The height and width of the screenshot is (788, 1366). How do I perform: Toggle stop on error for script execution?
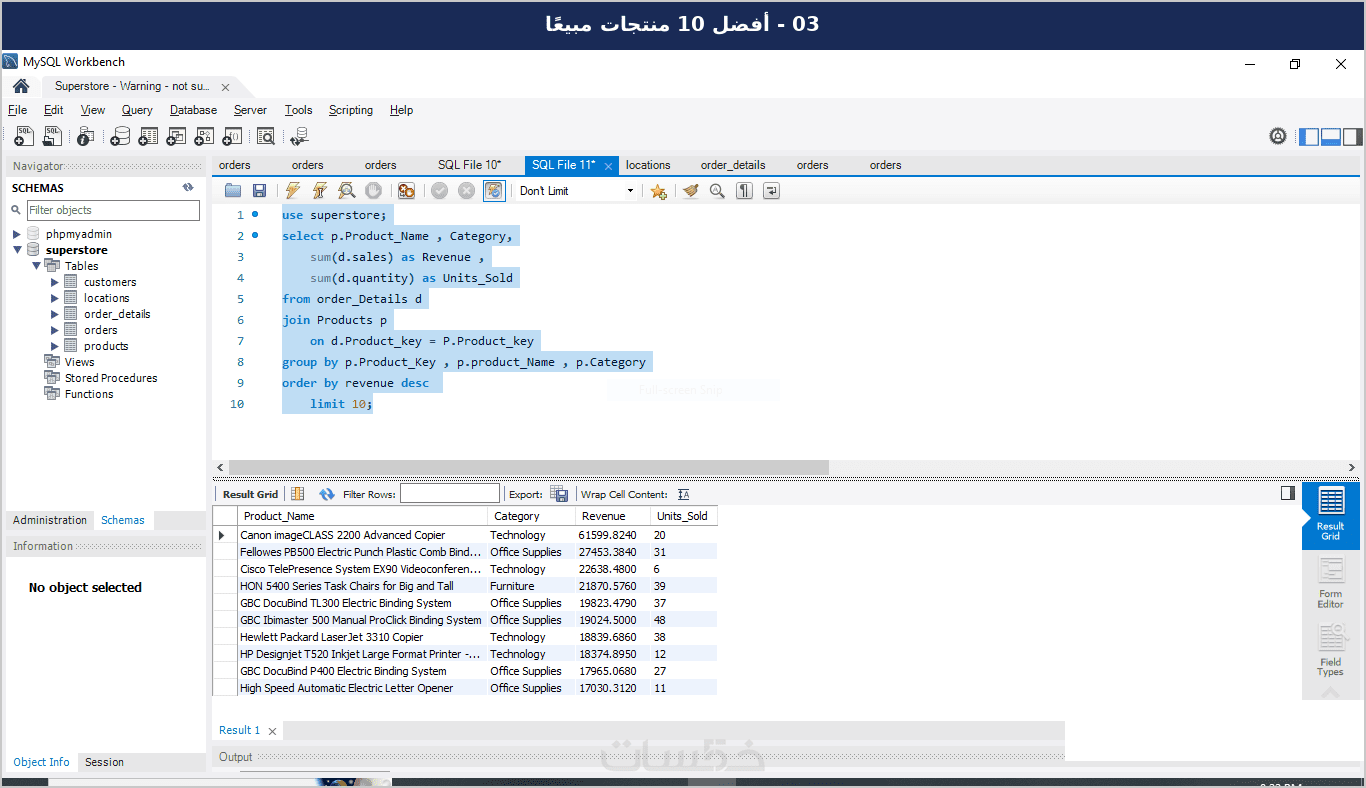click(406, 191)
